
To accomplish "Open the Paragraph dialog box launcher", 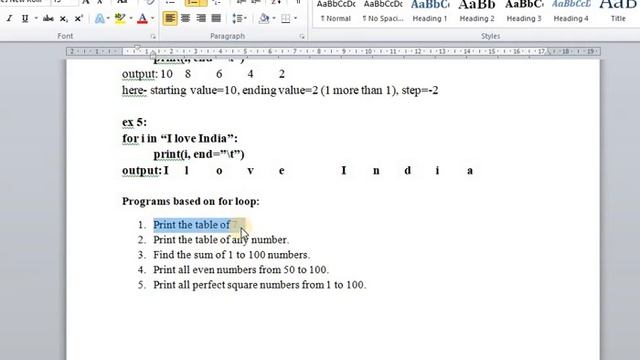I will point(302,37).
